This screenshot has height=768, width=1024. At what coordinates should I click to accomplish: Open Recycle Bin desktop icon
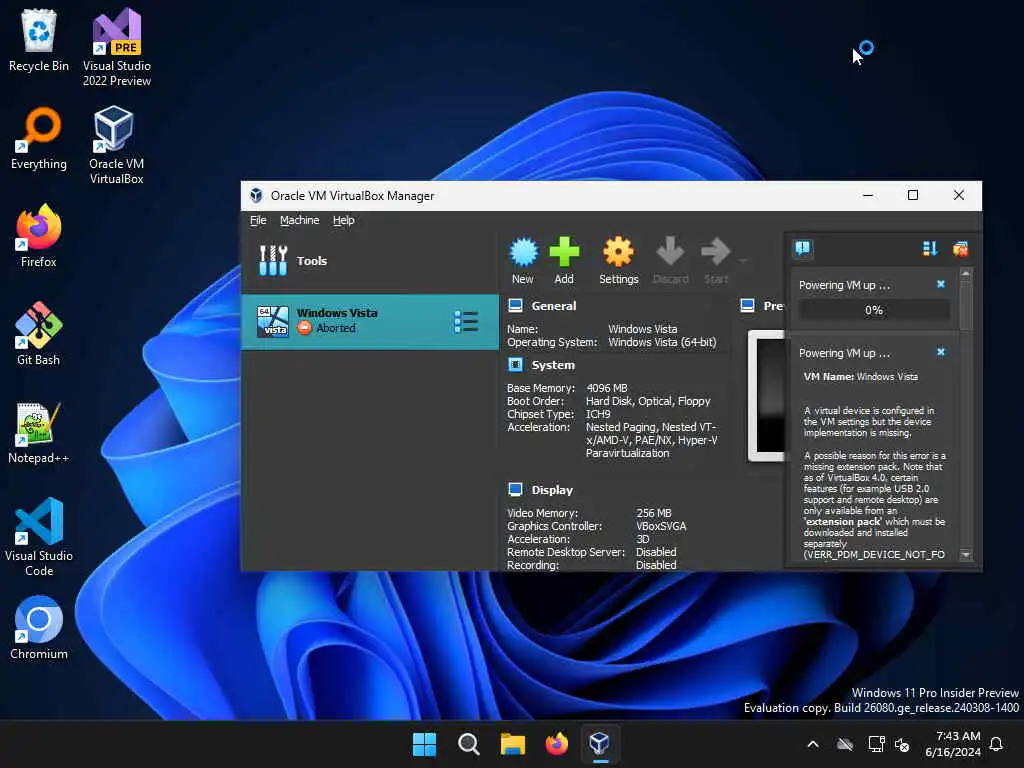coord(39,40)
